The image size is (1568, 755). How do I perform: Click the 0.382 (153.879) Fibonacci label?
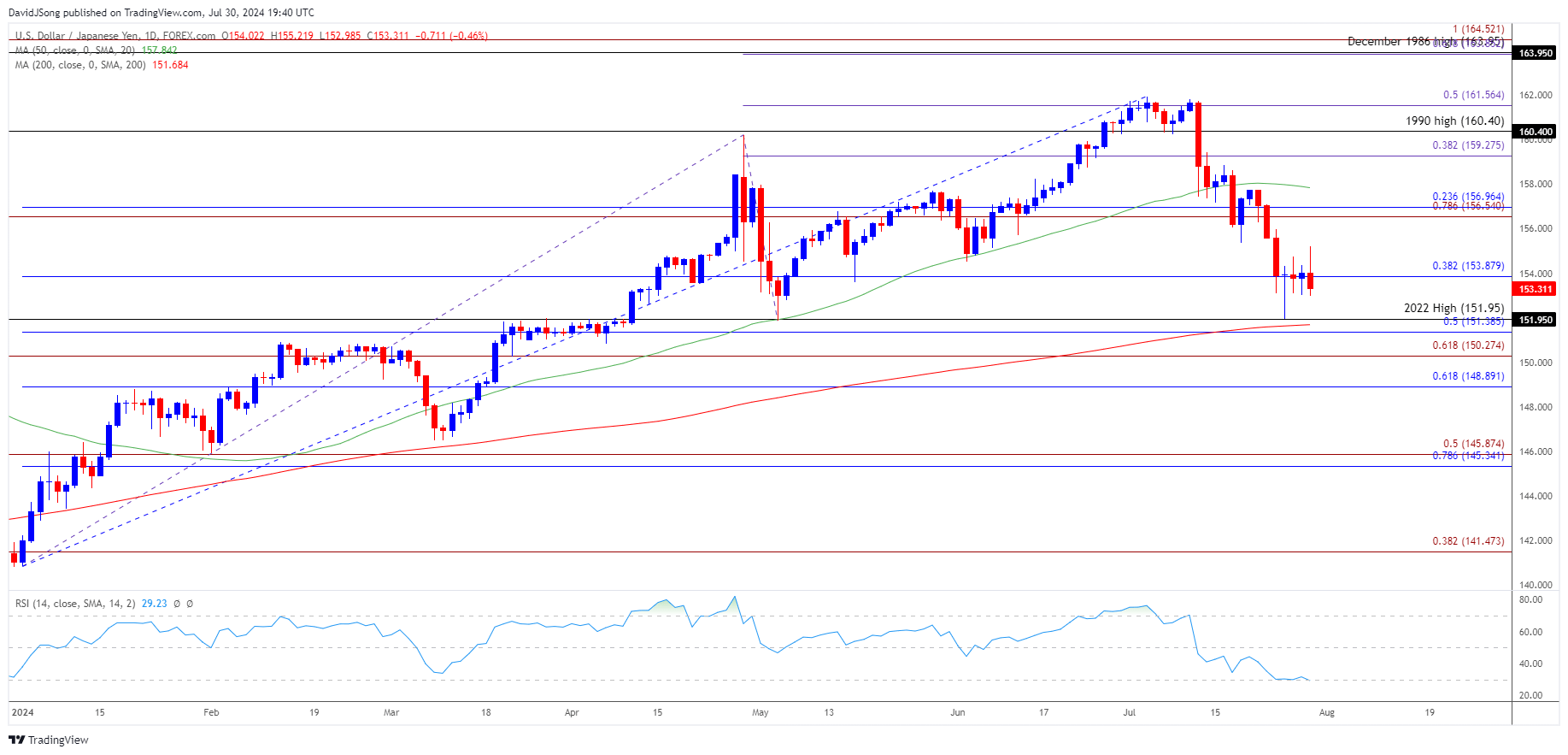click(1468, 266)
